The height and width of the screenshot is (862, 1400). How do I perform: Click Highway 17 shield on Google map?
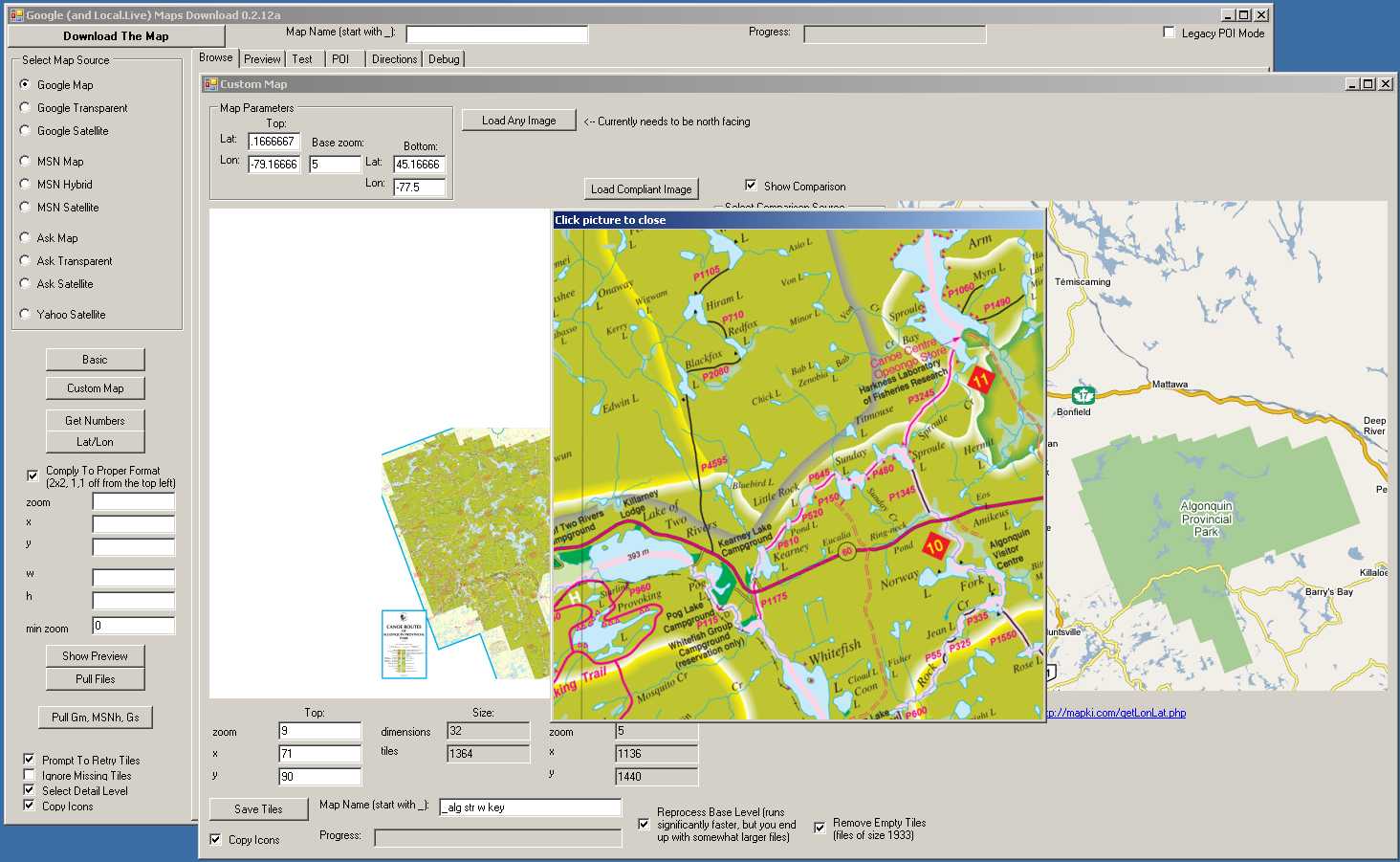pyautogui.click(x=1083, y=395)
